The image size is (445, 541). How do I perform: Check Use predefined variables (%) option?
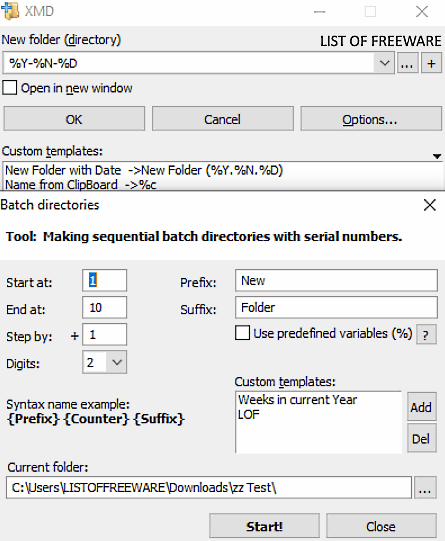coord(243,333)
